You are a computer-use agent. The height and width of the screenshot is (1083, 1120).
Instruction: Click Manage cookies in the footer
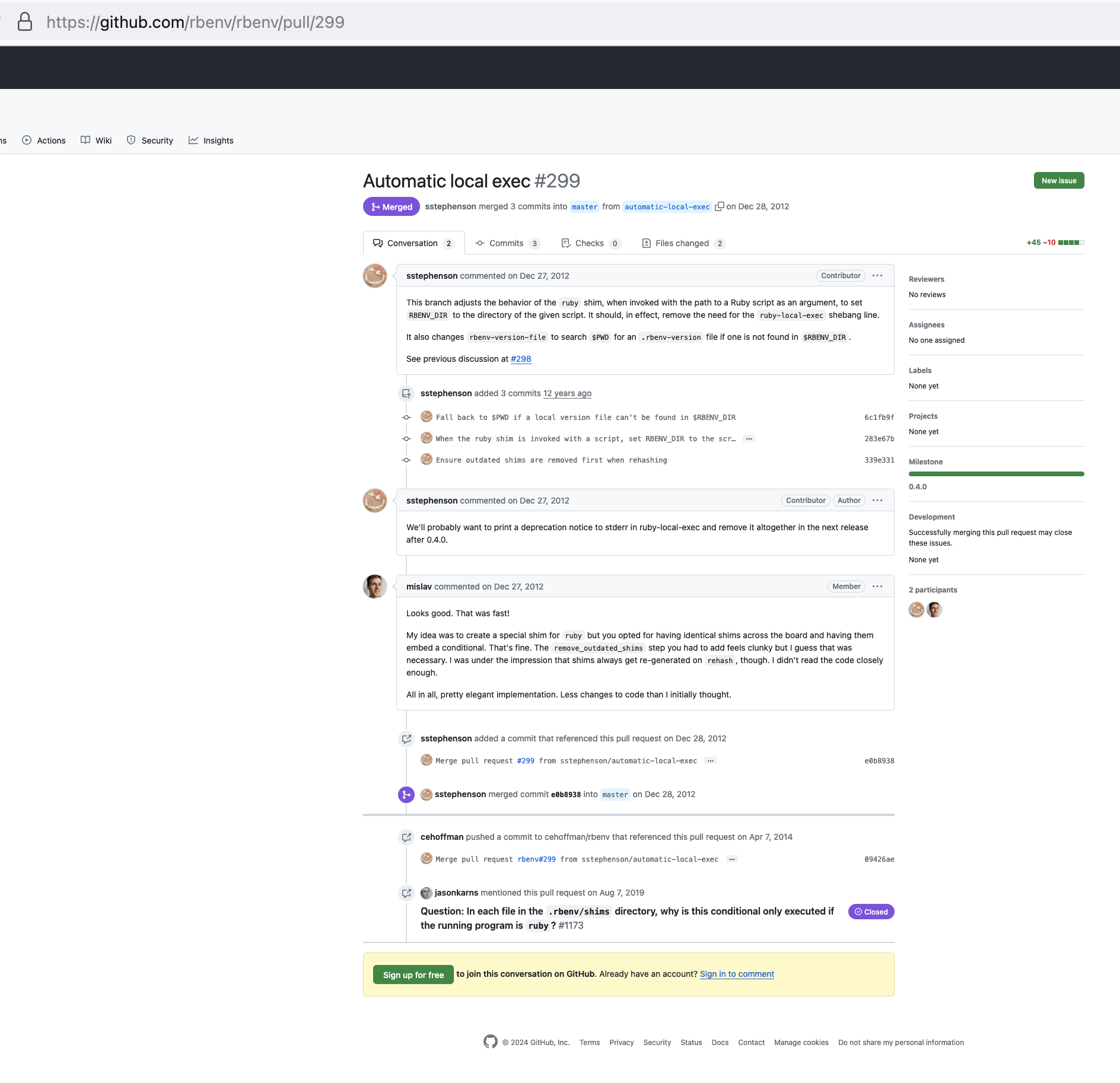(x=801, y=1043)
